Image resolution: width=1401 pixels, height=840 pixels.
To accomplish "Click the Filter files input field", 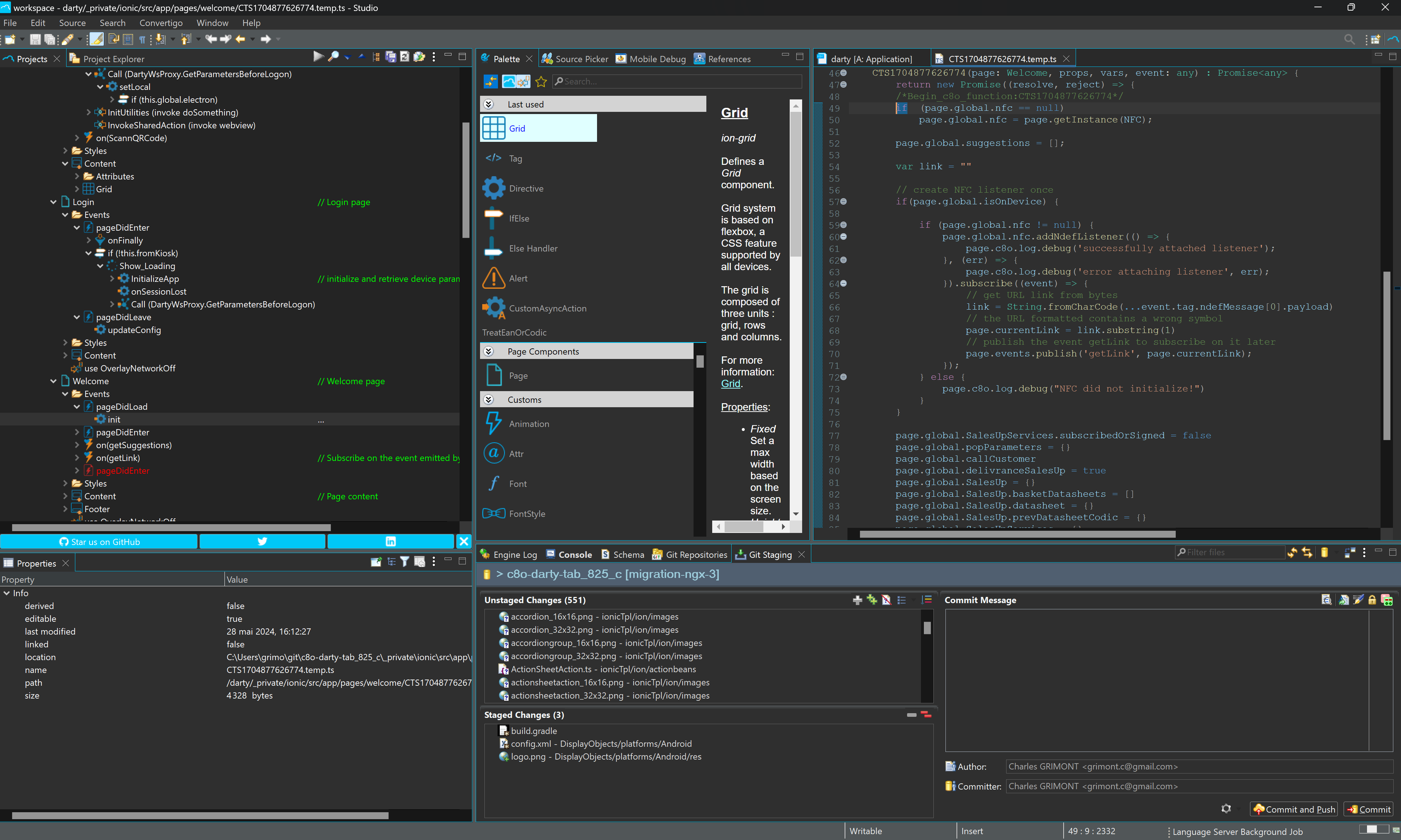I will pyautogui.click(x=1230, y=552).
